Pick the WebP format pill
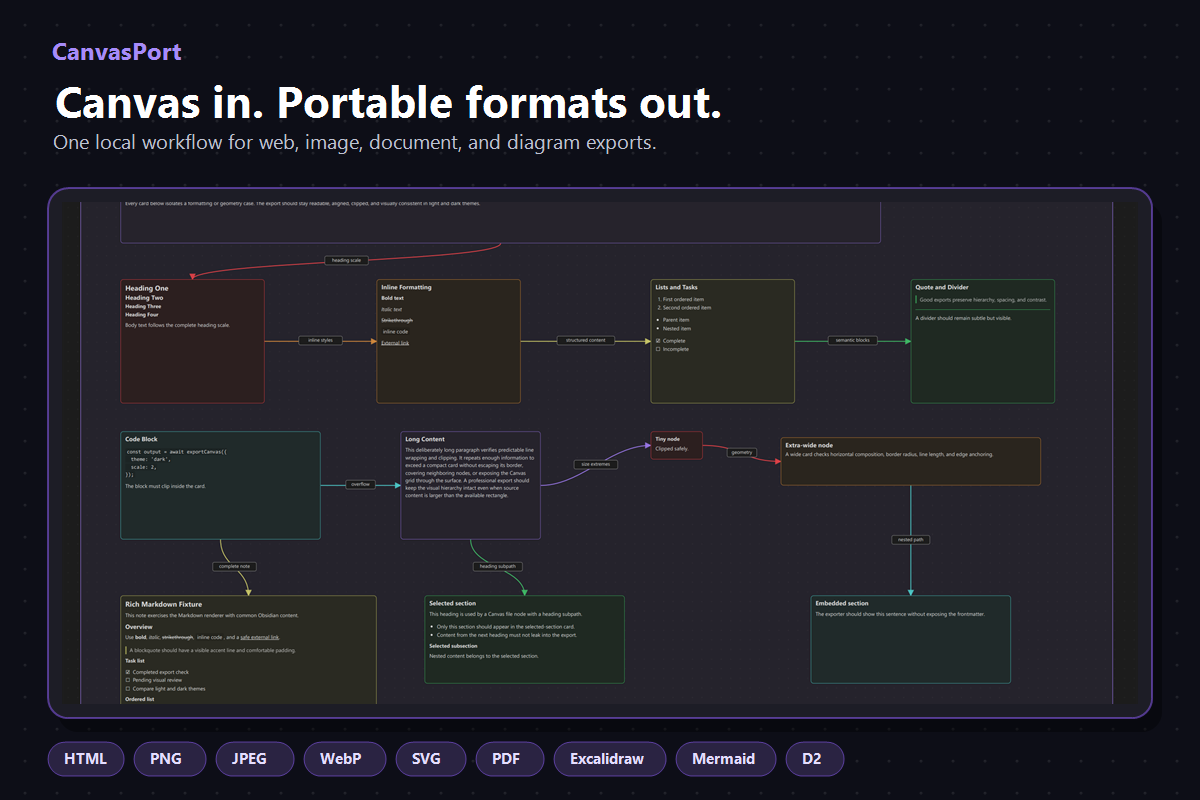The width and height of the screenshot is (1200, 800). click(x=345, y=758)
